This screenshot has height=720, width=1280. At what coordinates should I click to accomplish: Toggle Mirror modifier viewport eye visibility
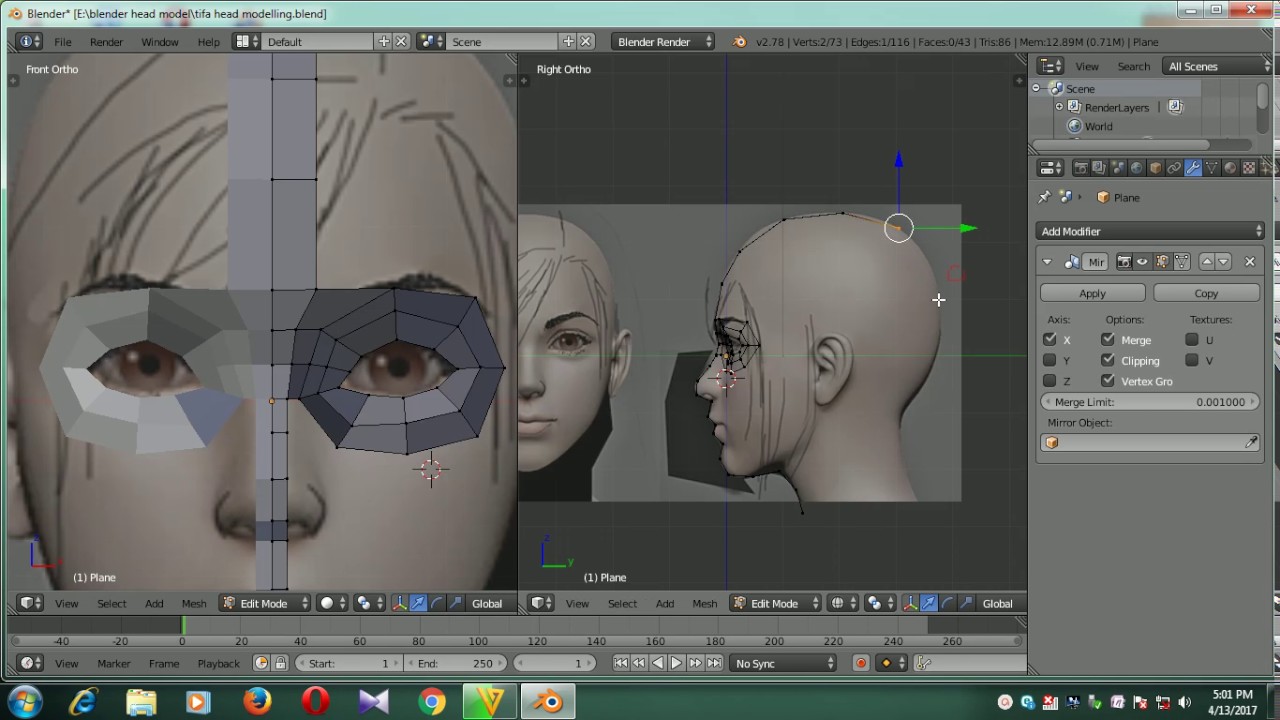[x=1142, y=262]
